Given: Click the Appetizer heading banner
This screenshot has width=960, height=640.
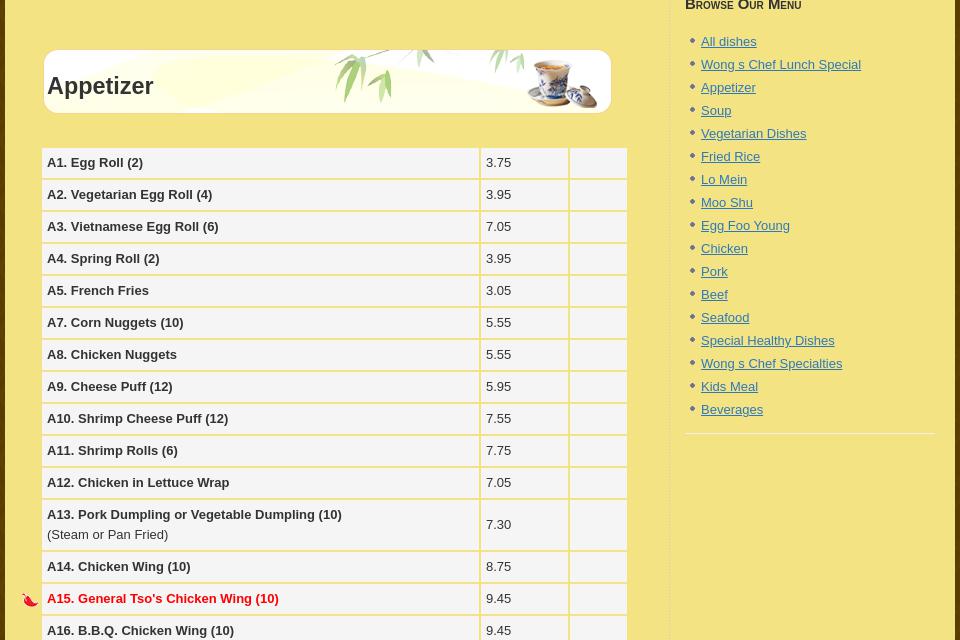Looking at the screenshot, I should pos(100,86).
